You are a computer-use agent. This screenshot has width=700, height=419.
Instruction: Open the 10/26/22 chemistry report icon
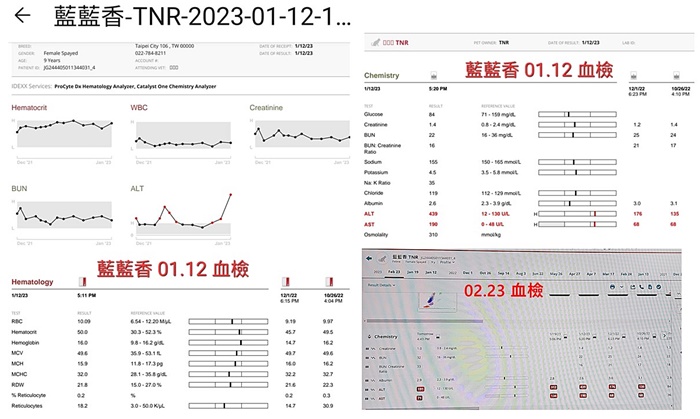676,75
